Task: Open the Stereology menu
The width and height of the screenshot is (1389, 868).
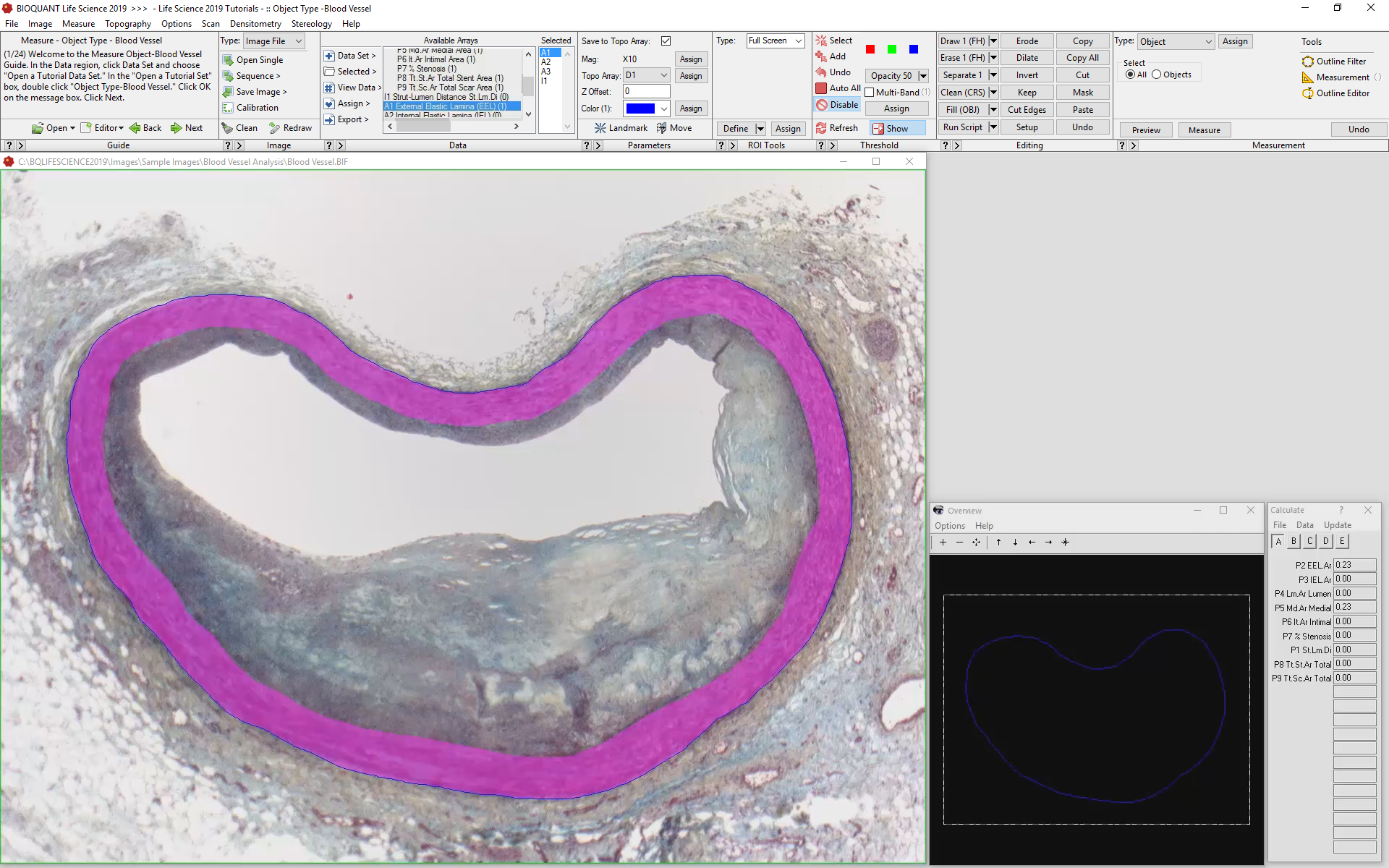Action: pos(311,24)
